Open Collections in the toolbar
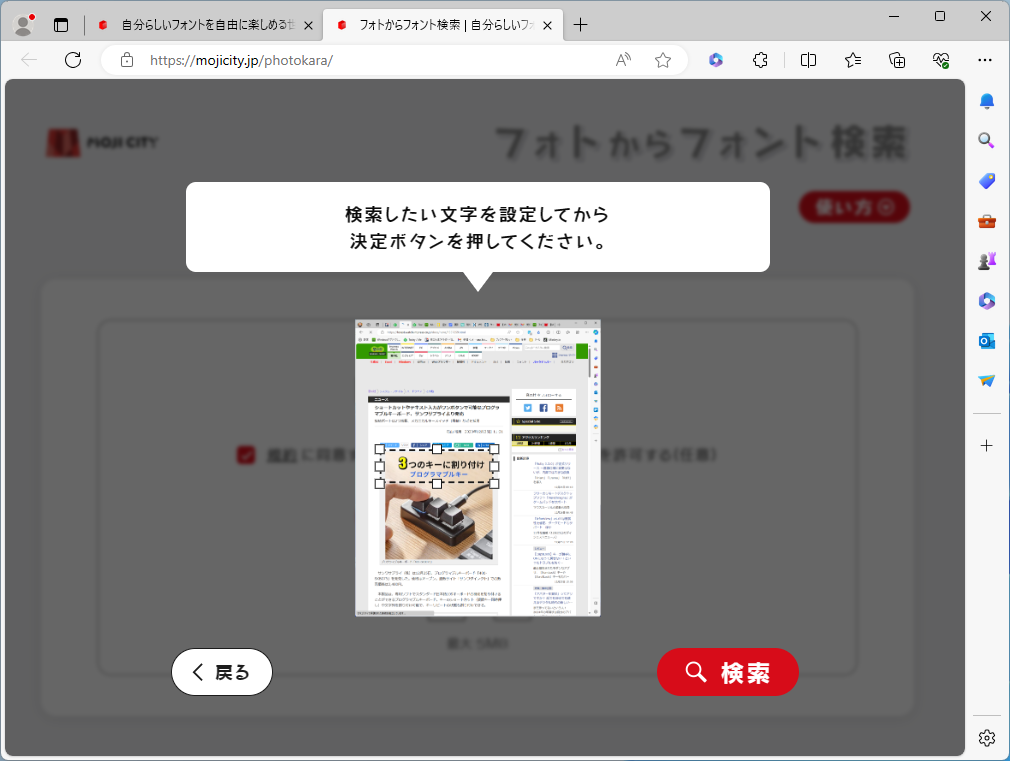This screenshot has height=761, width=1010. click(x=896, y=60)
